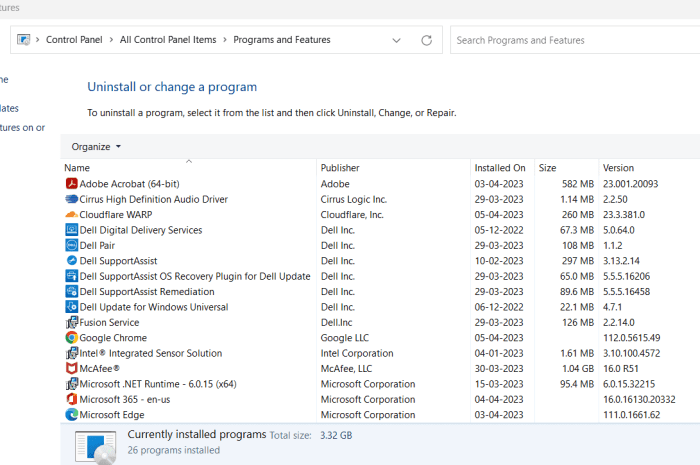This screenshot has height=465, width=700.
Task: Click the Cirrus High Definition Audio Driver icon
Action: 71,199
